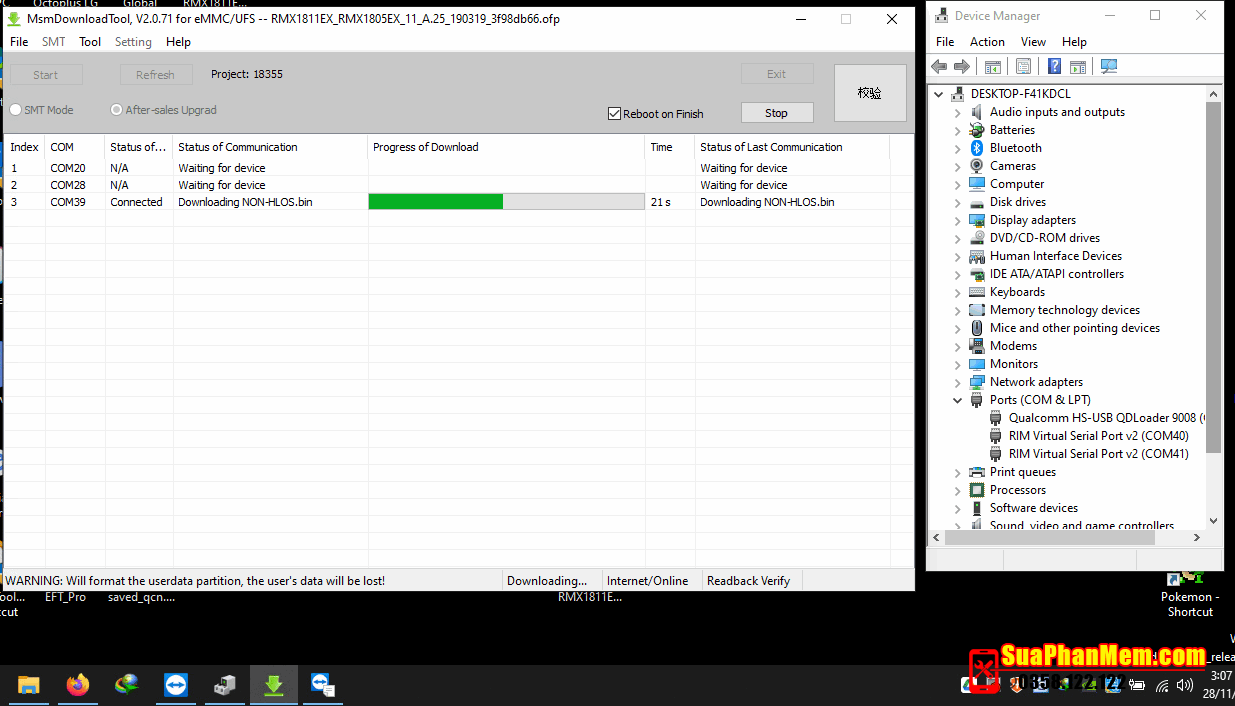Open Firefox from the taskbar
The image size is (1235, 706).
click(x=78, y=685)
